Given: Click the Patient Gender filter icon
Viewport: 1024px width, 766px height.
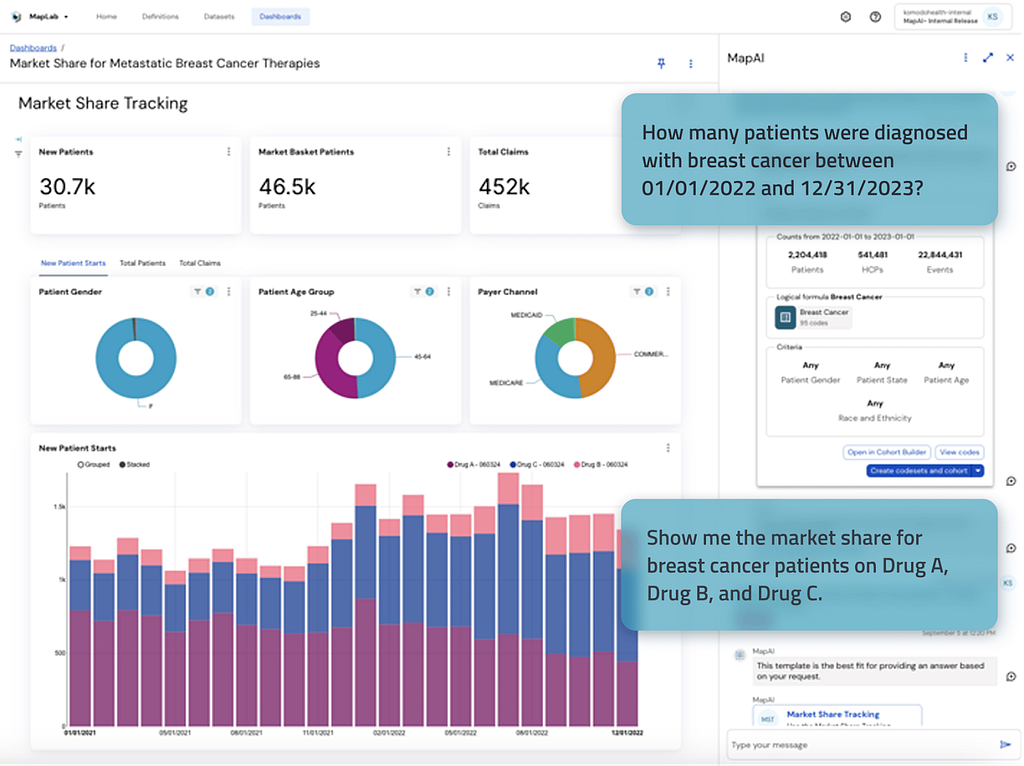Looking at the screenshot, I should click(197, 292).
